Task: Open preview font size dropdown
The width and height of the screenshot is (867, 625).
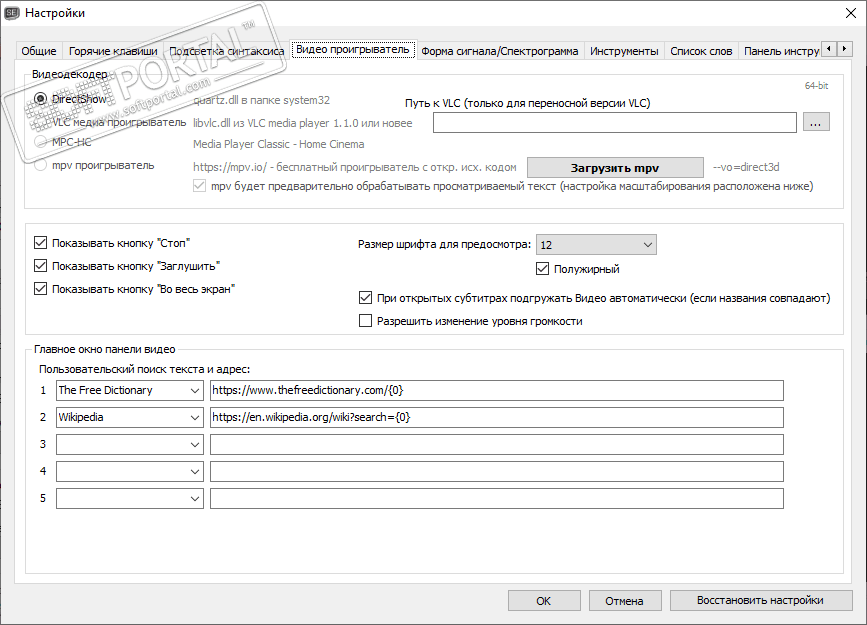Action: (597, 244)
